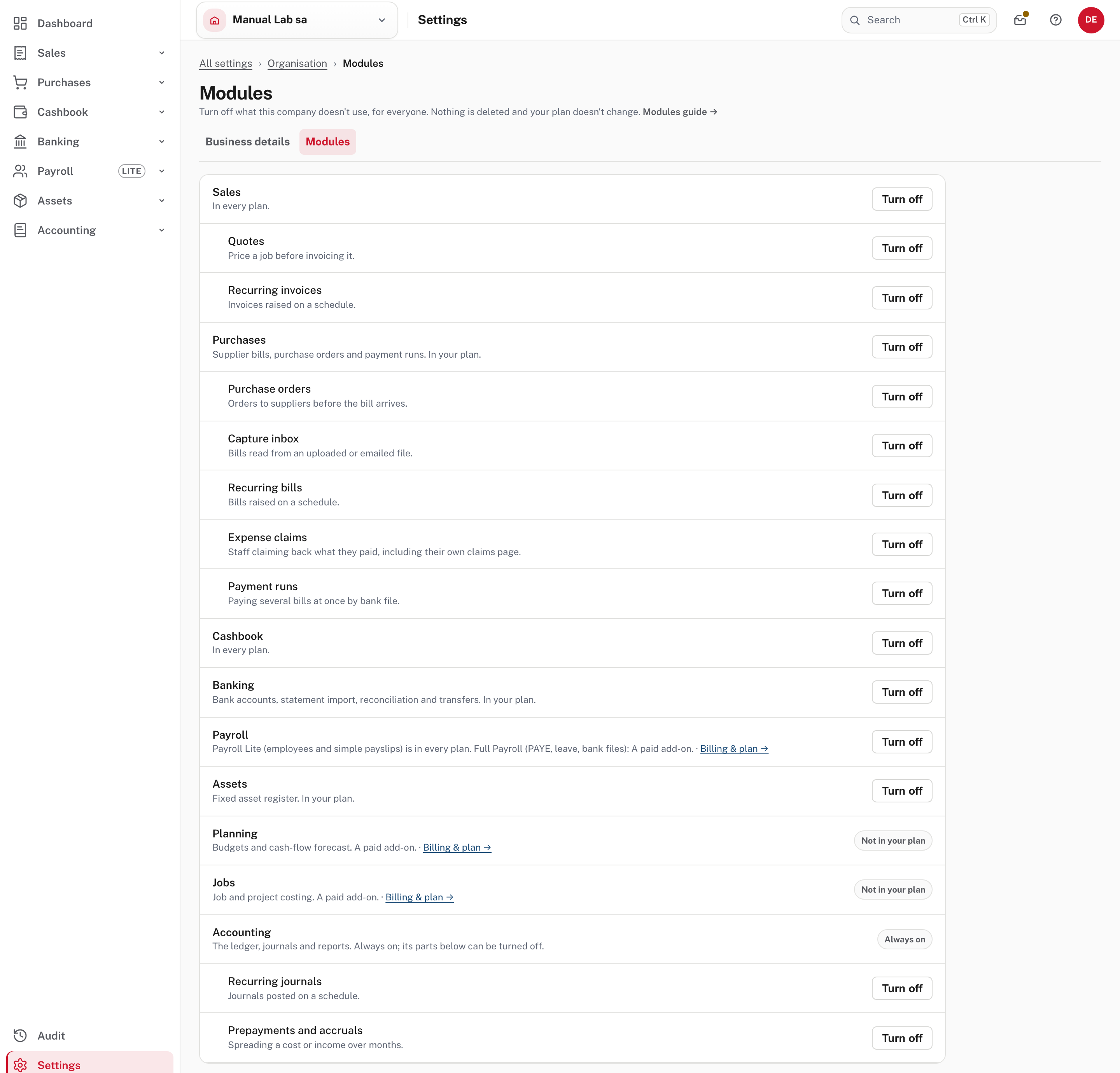Turn off Recurring journals
The width and height of the screenshot is (1120, 1073).
pyautogui.click(x=902, y=988)
